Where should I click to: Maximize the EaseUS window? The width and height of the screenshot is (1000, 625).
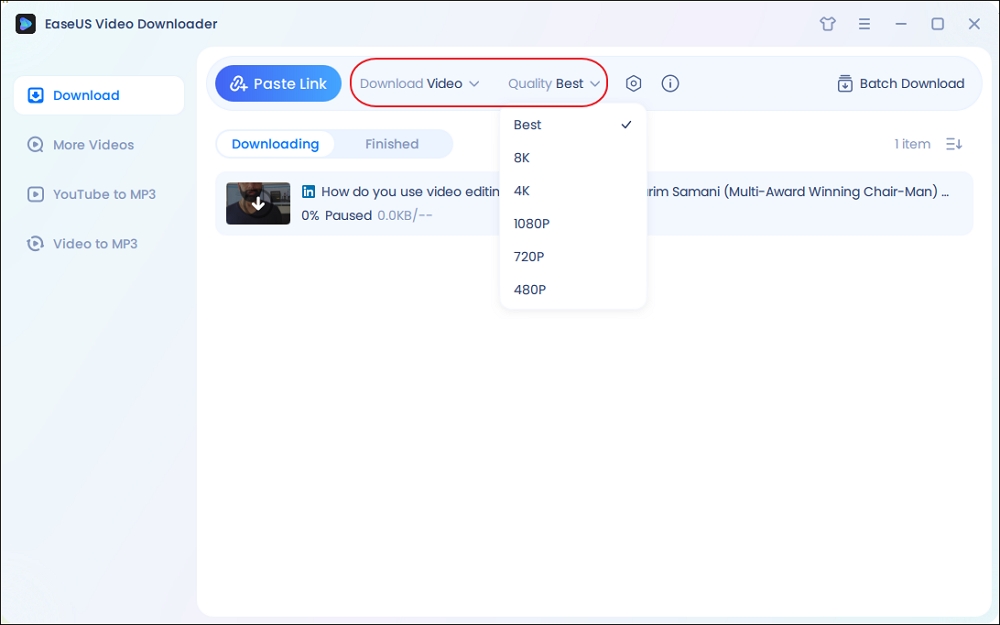point(938,24)
